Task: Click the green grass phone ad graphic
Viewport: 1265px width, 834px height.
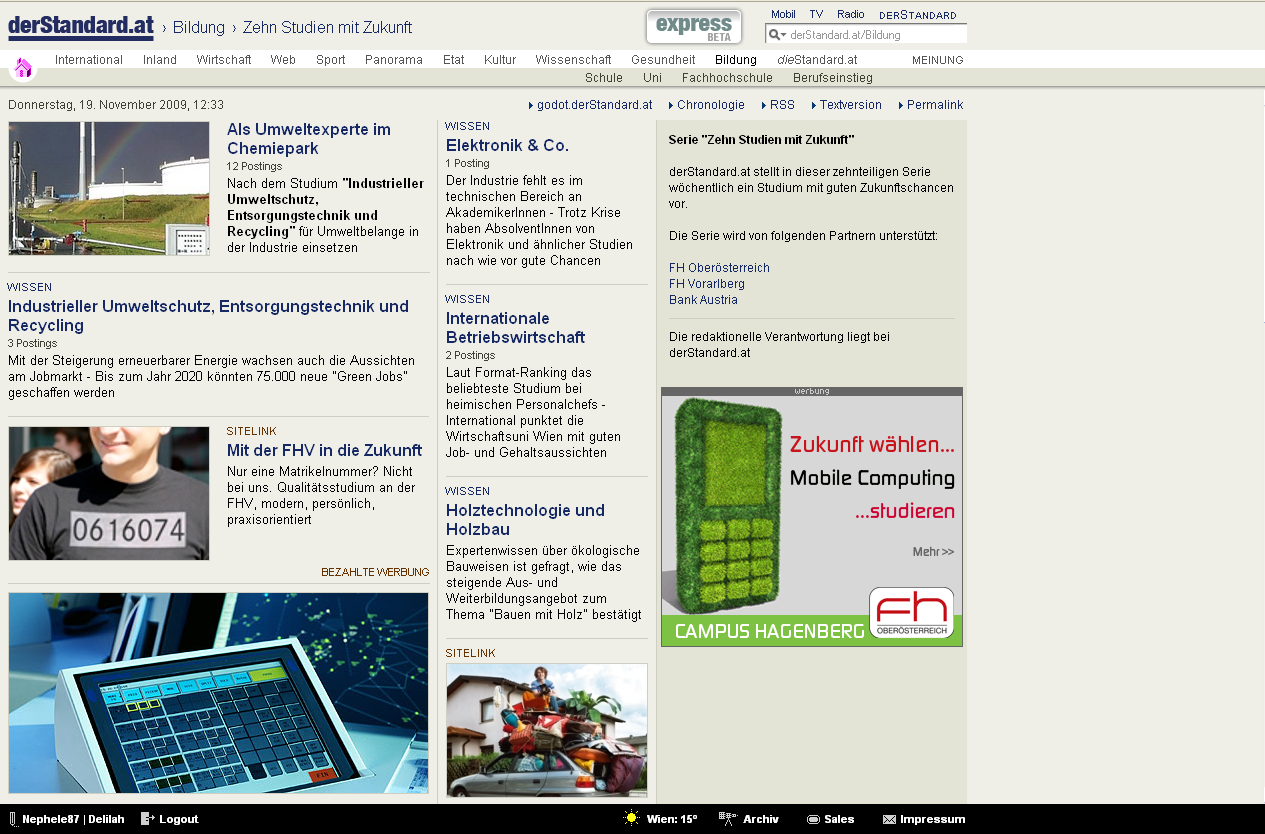Action: coord(727,505)
